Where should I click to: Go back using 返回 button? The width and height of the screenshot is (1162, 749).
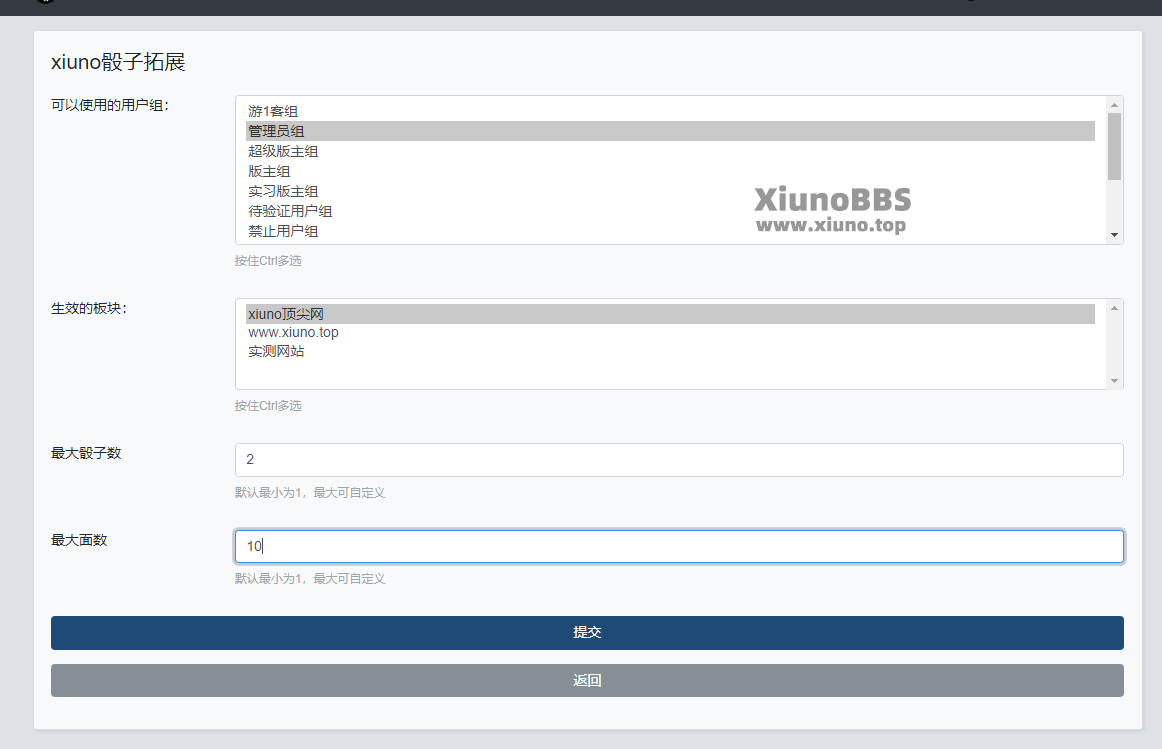pos(587,680)
